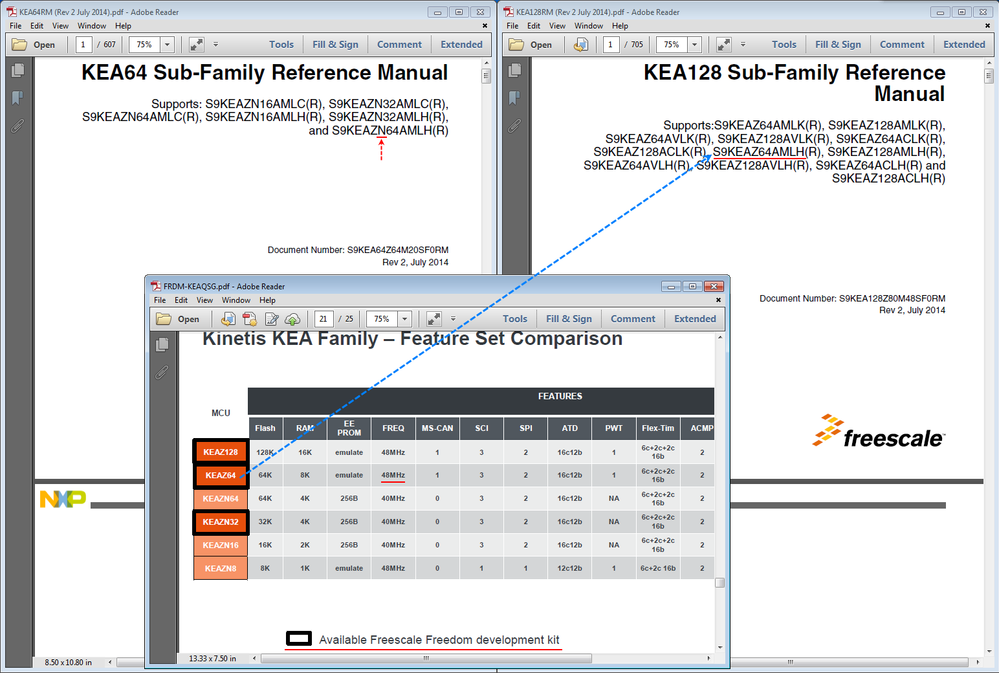The image size is (999, 673).
Task: Click '8.50 x 10.80 in' page size in KEA64RM
Action: 68,662
